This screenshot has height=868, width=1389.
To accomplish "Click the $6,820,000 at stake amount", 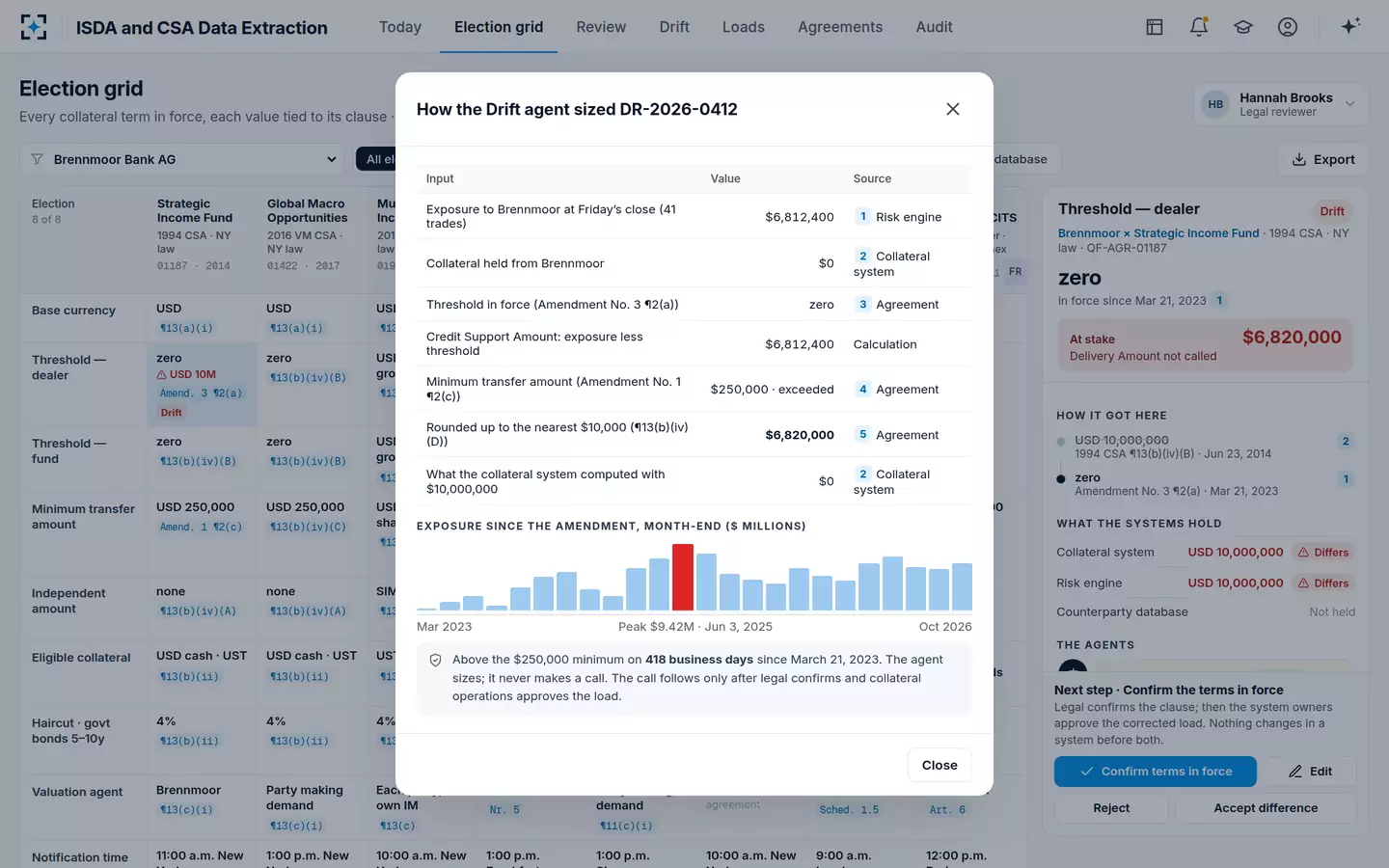I will 1292,338.
